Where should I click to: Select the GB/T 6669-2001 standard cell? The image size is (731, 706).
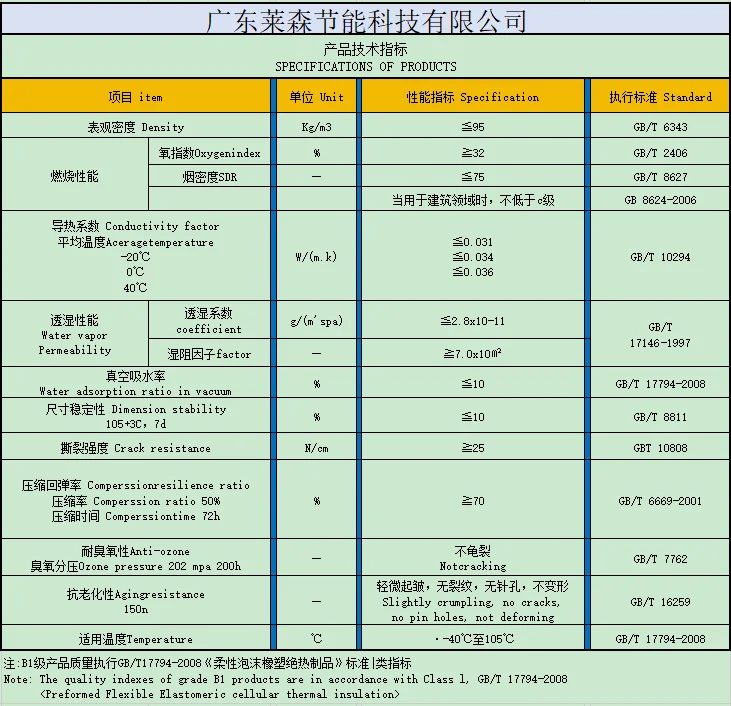660,501
